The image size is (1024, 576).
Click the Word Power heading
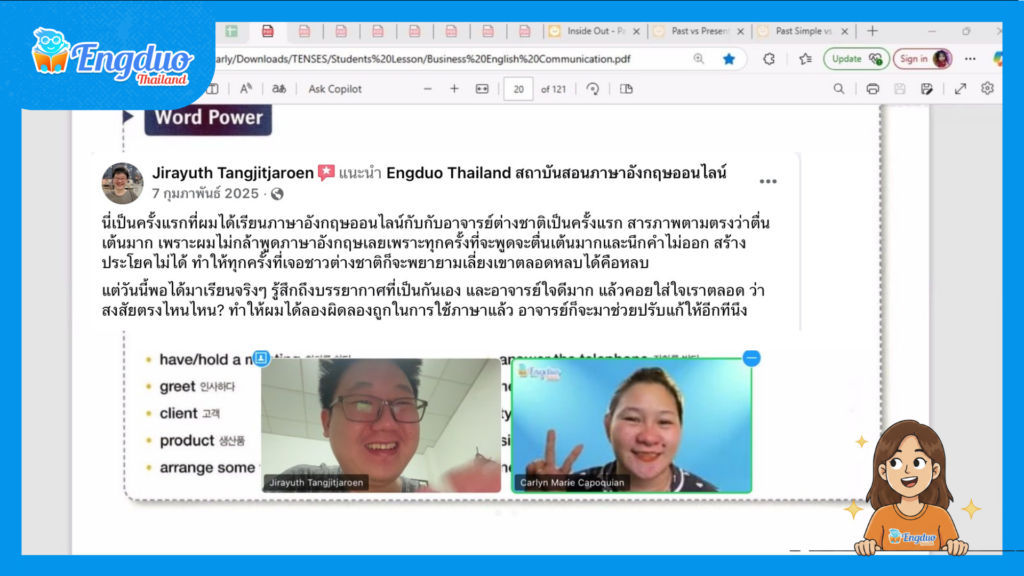208,118
